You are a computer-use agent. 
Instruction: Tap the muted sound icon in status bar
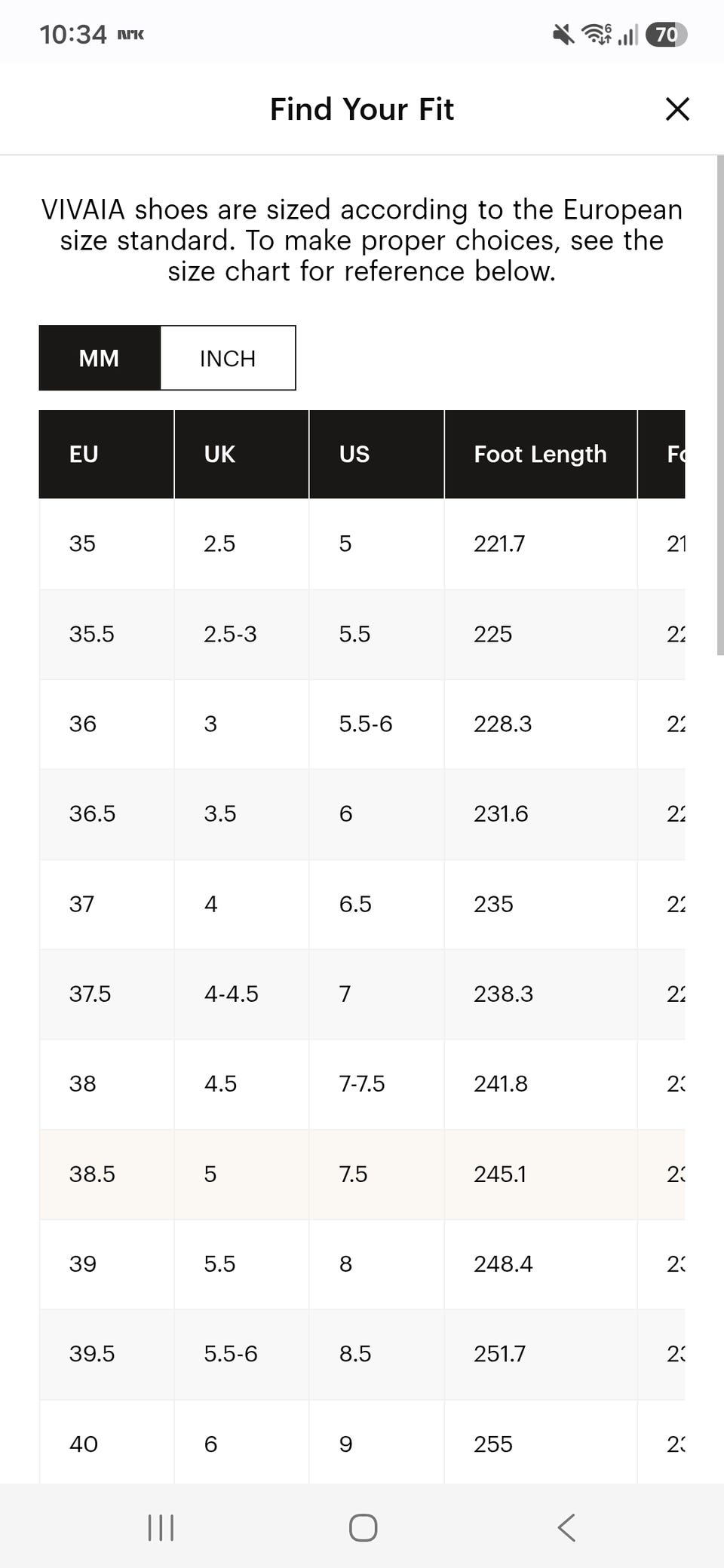point(563,35)
